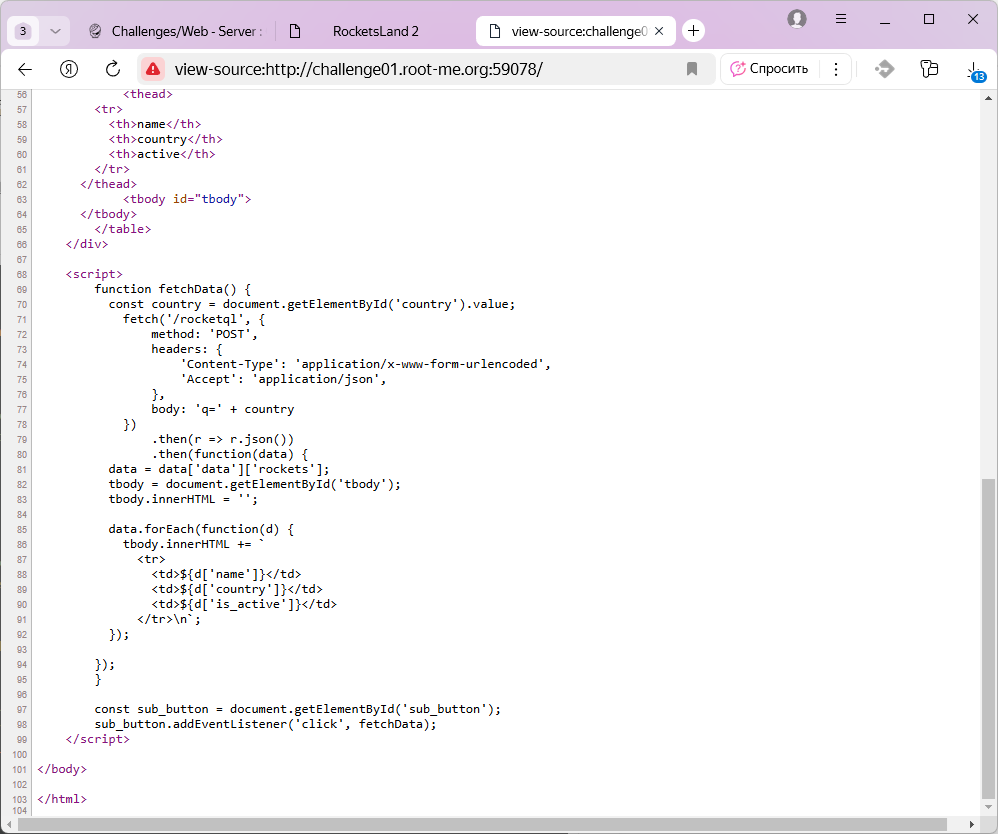
Task: Click the "body: 'q=' + country" line
Action: (223, 409)
